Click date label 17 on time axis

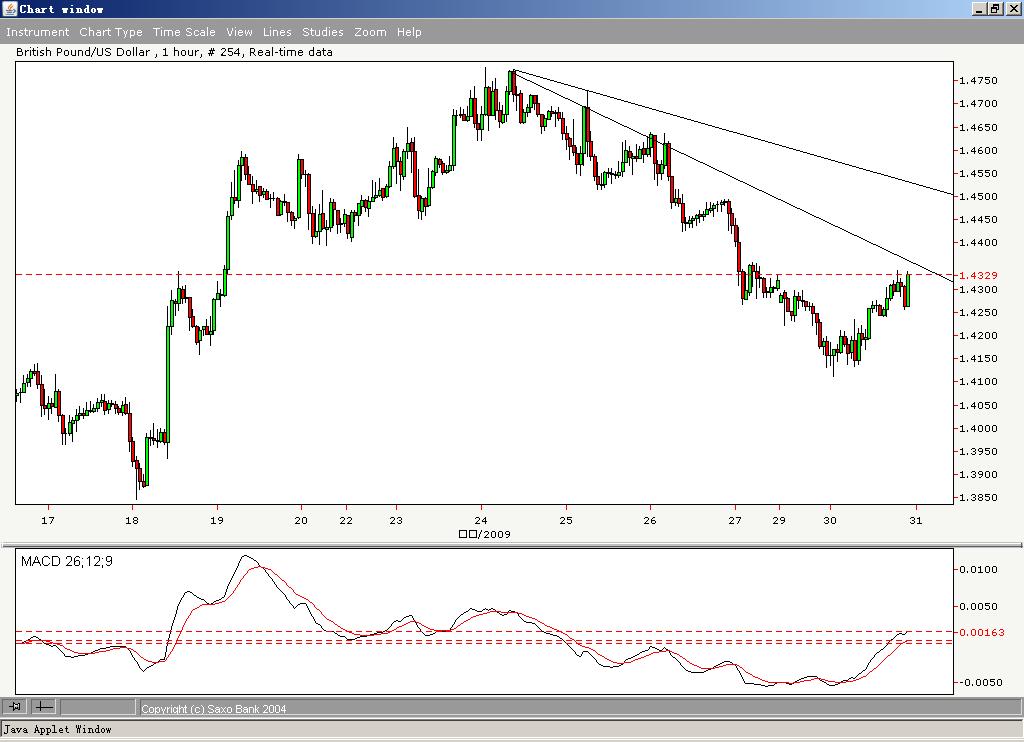[48, 521]
